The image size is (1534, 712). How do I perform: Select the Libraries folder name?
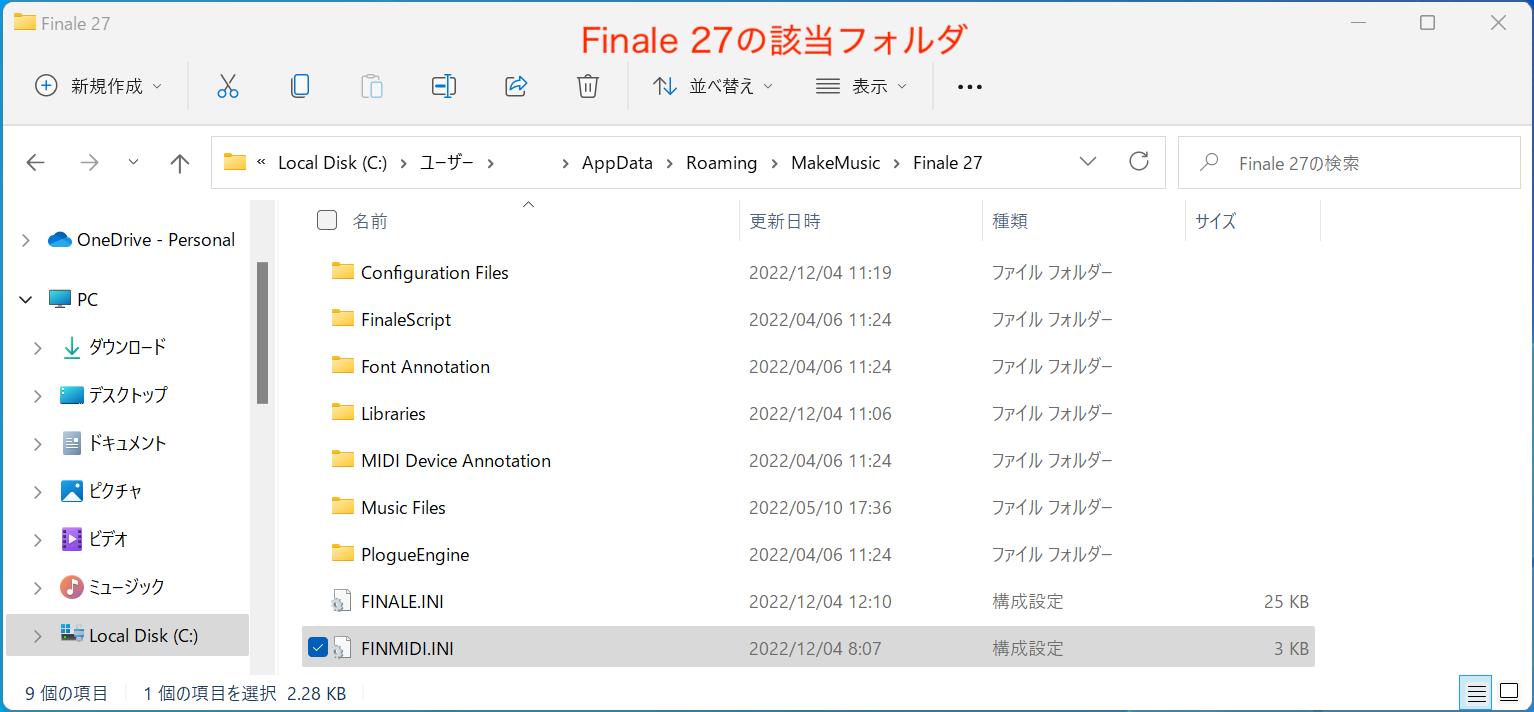tap(393, 414)
